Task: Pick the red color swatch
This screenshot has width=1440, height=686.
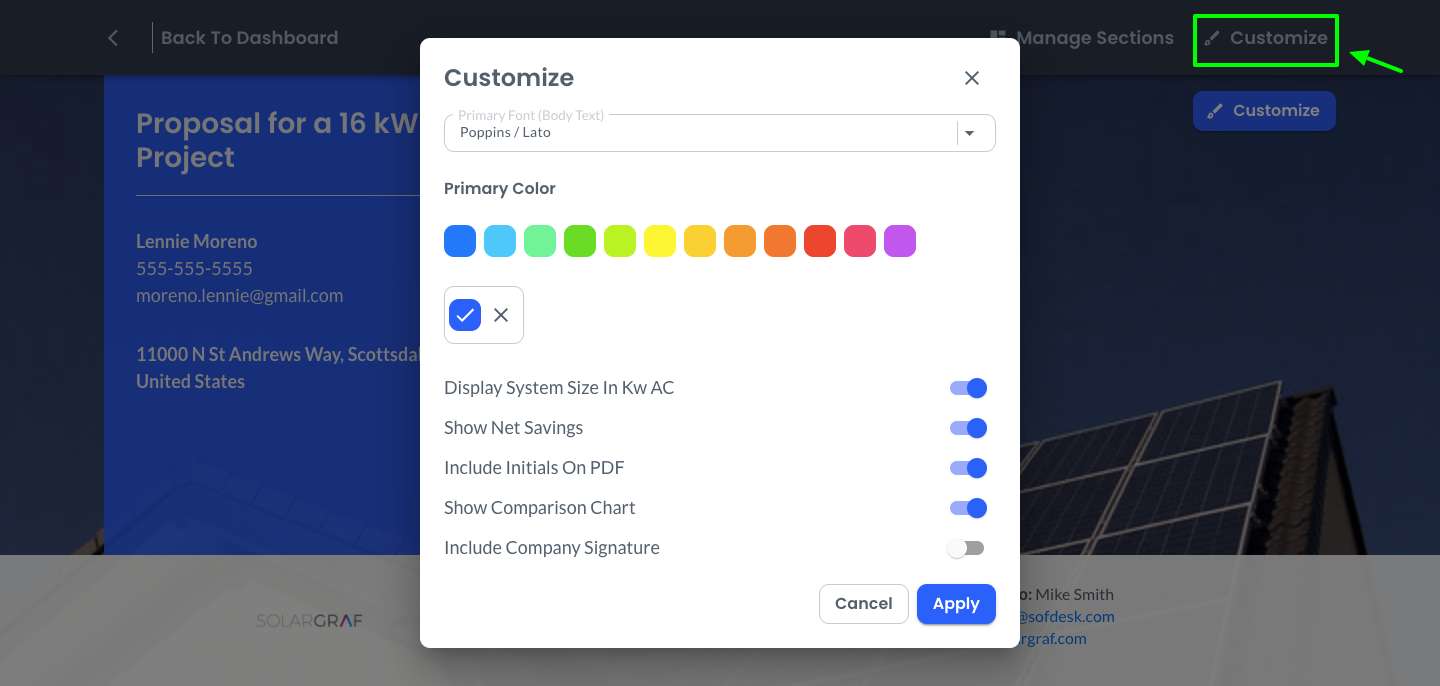Action: 820,240
